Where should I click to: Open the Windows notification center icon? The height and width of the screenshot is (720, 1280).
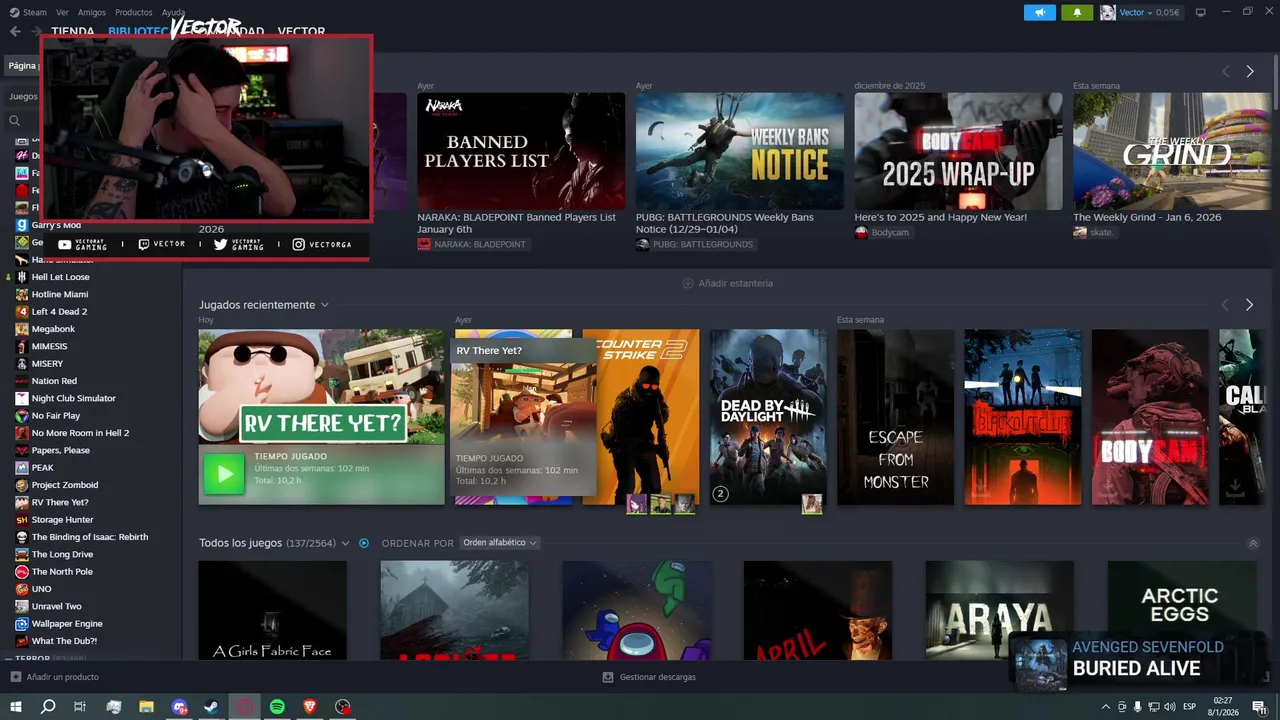pos(1259,707)
